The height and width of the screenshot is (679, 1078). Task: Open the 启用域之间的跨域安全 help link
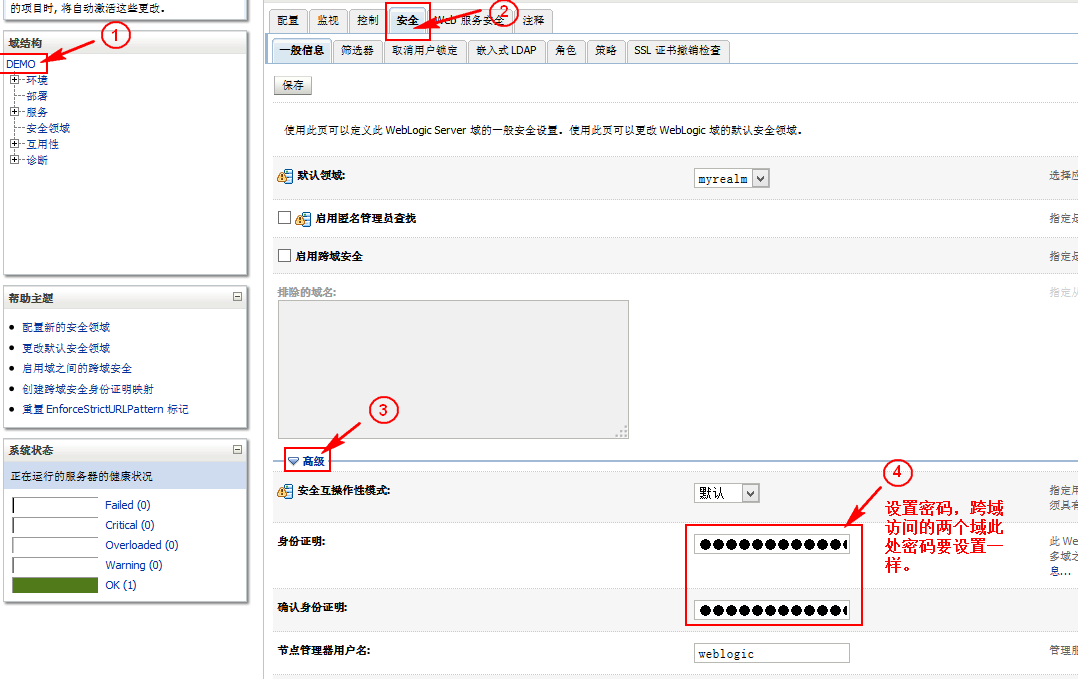click(77, 368)
